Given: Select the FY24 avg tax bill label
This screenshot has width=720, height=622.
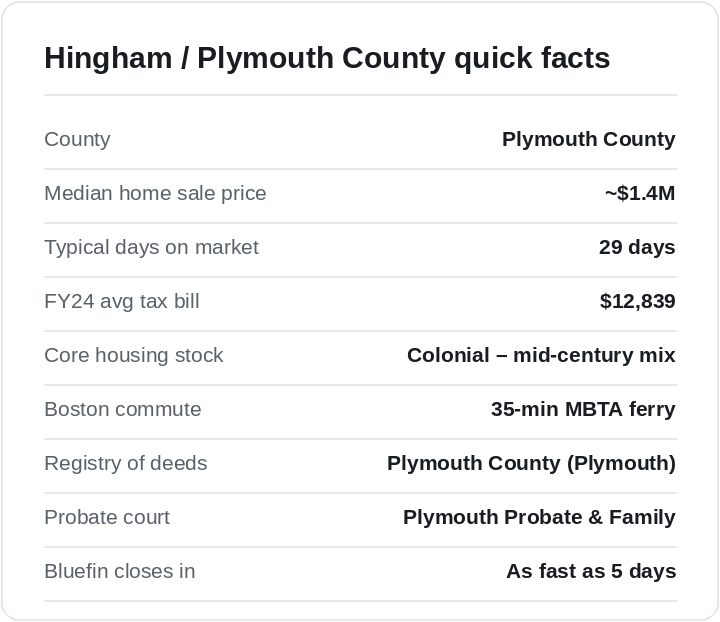Looking at the screenshot, I should pos(122,302).
